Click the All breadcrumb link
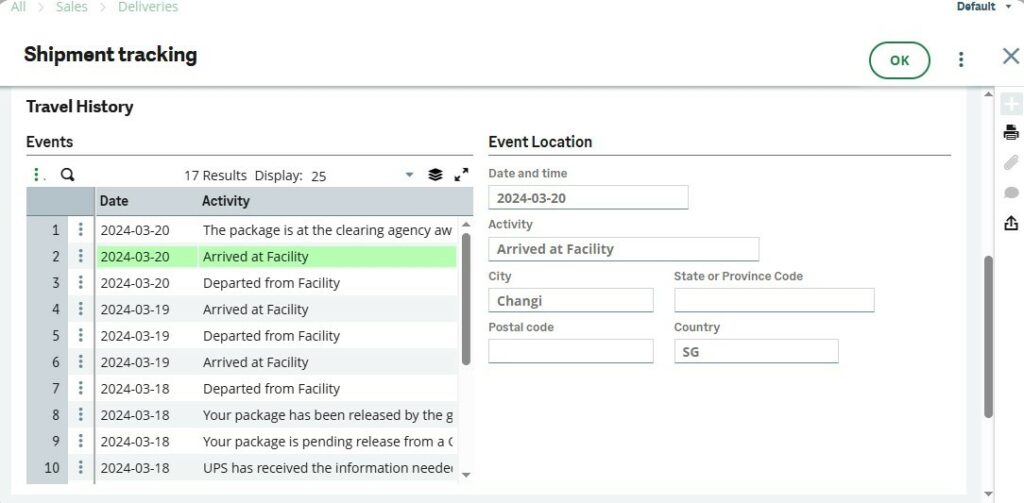This screenshot has height=503, width=1024. (18, 7)
